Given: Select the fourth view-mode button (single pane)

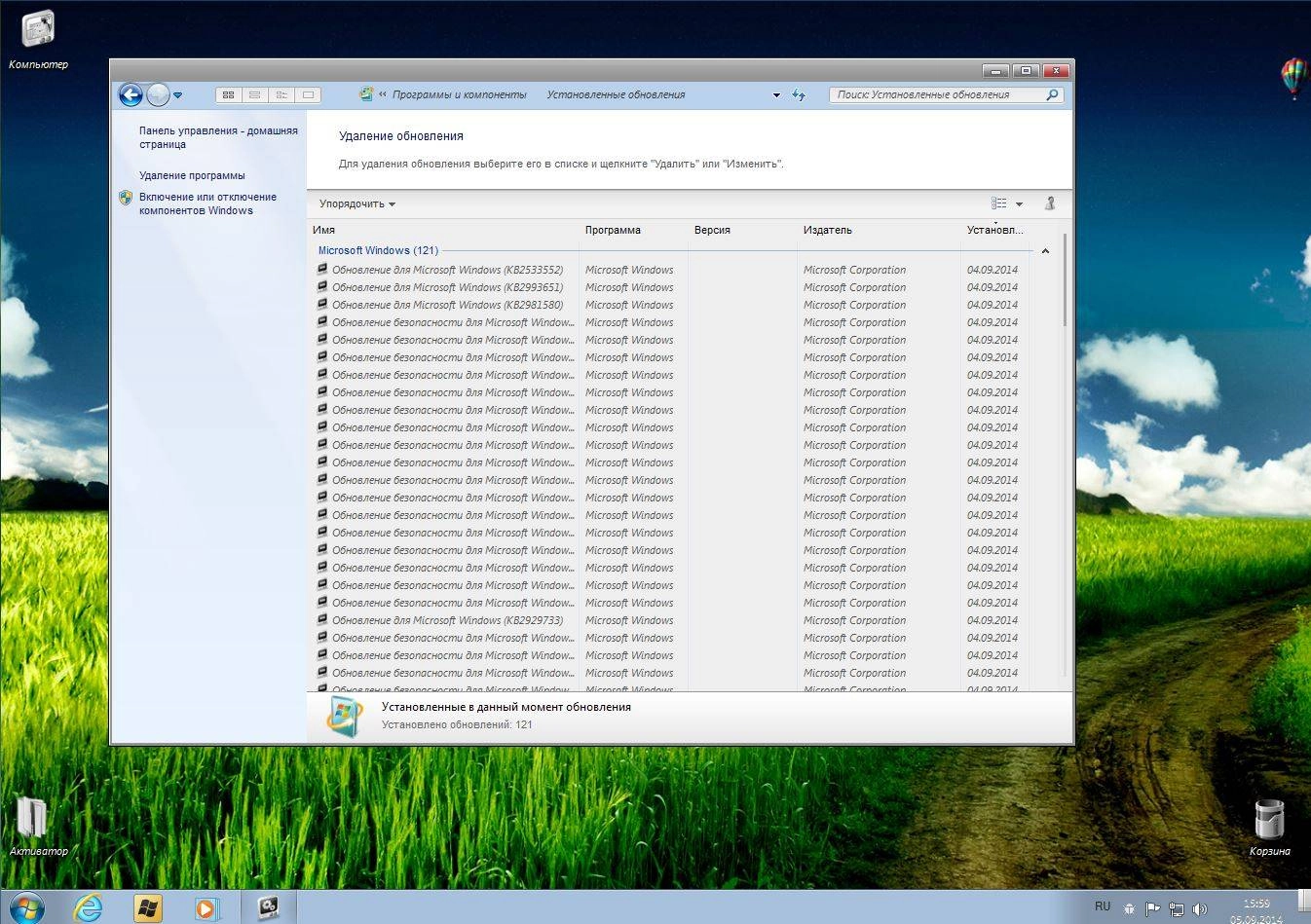Looking at the screenshot, I should coord(308,94).
